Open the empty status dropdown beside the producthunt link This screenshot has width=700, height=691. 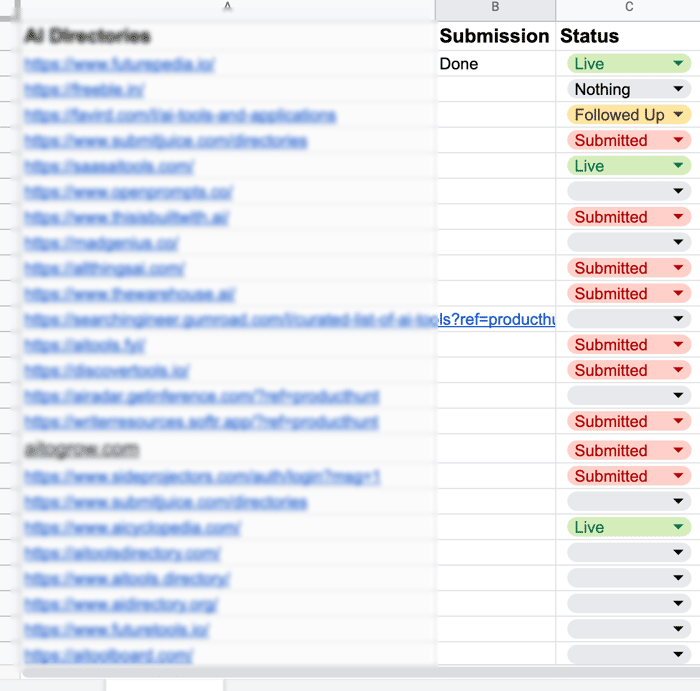pos(629,319)
